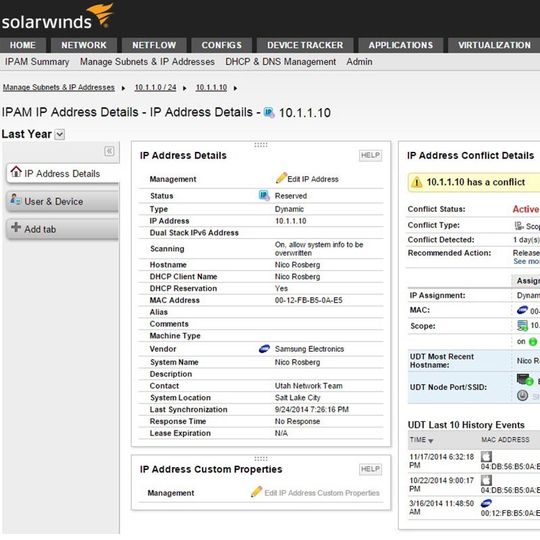The width and height of the screenshot is (540, 540).
Task: Click the No Response value in Response Time row
Action: tap(298, 421)
